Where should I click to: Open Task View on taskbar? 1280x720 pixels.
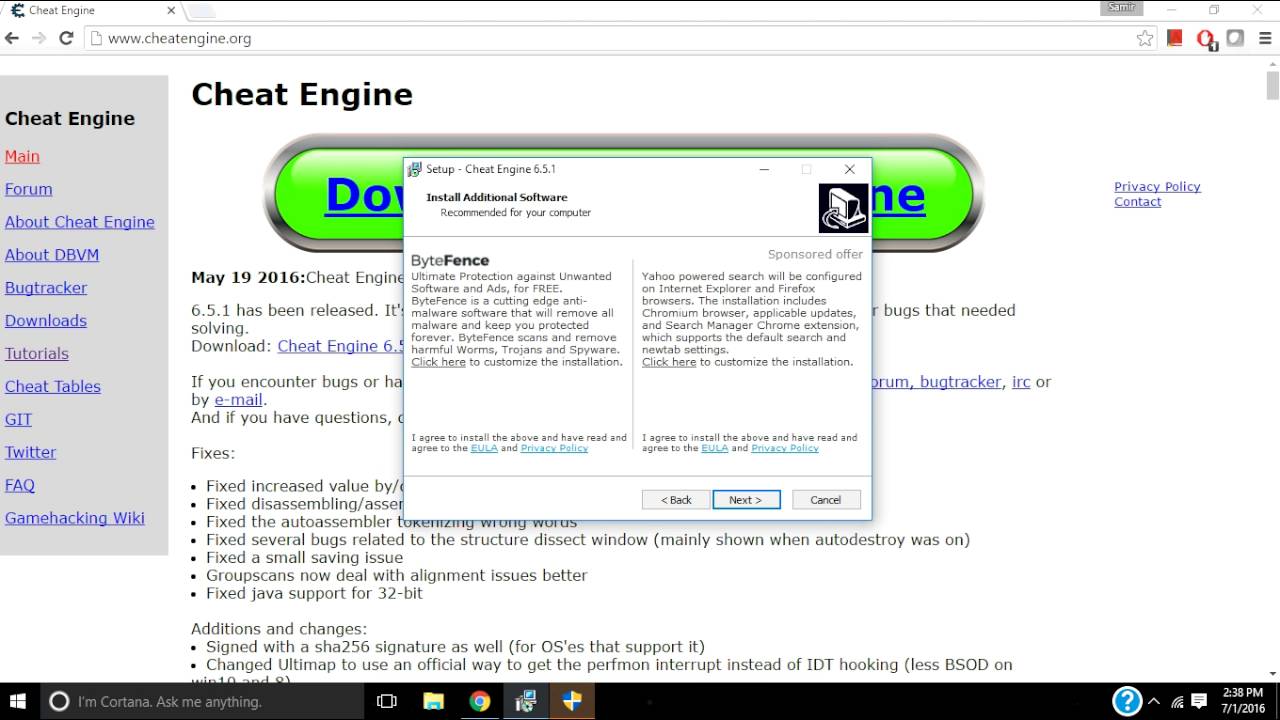(387, 701)
